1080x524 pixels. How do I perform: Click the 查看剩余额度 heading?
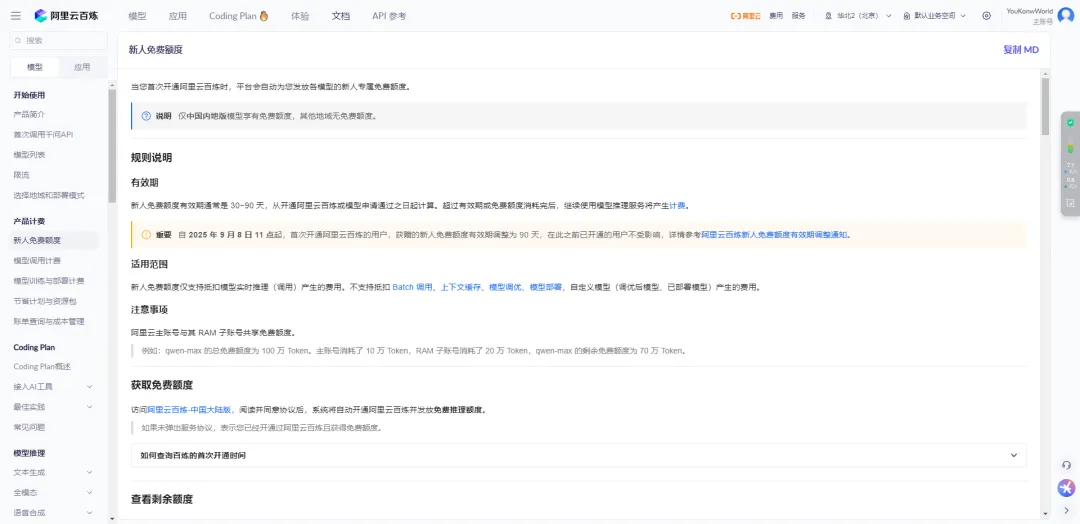coord(162,499)
